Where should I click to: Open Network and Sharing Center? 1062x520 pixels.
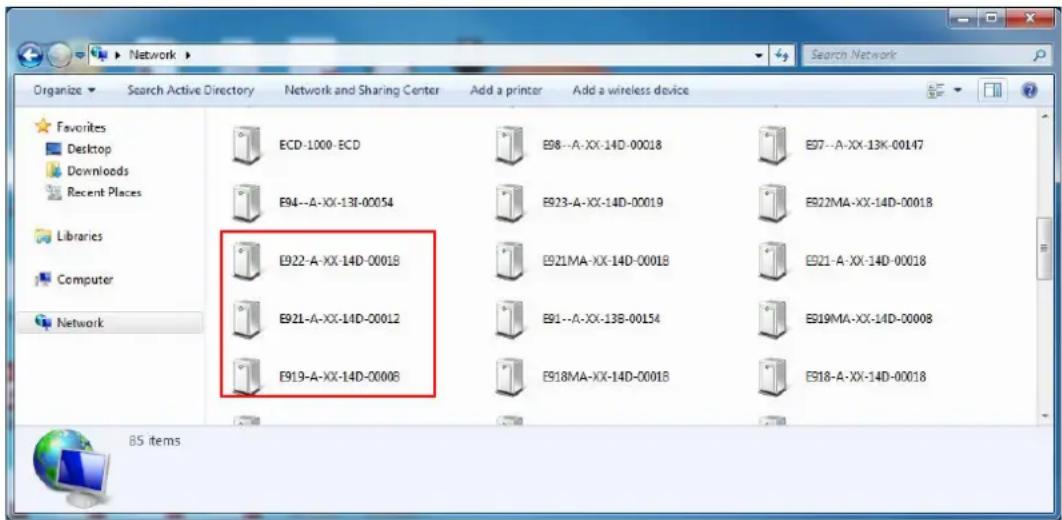tap(362, 89)
